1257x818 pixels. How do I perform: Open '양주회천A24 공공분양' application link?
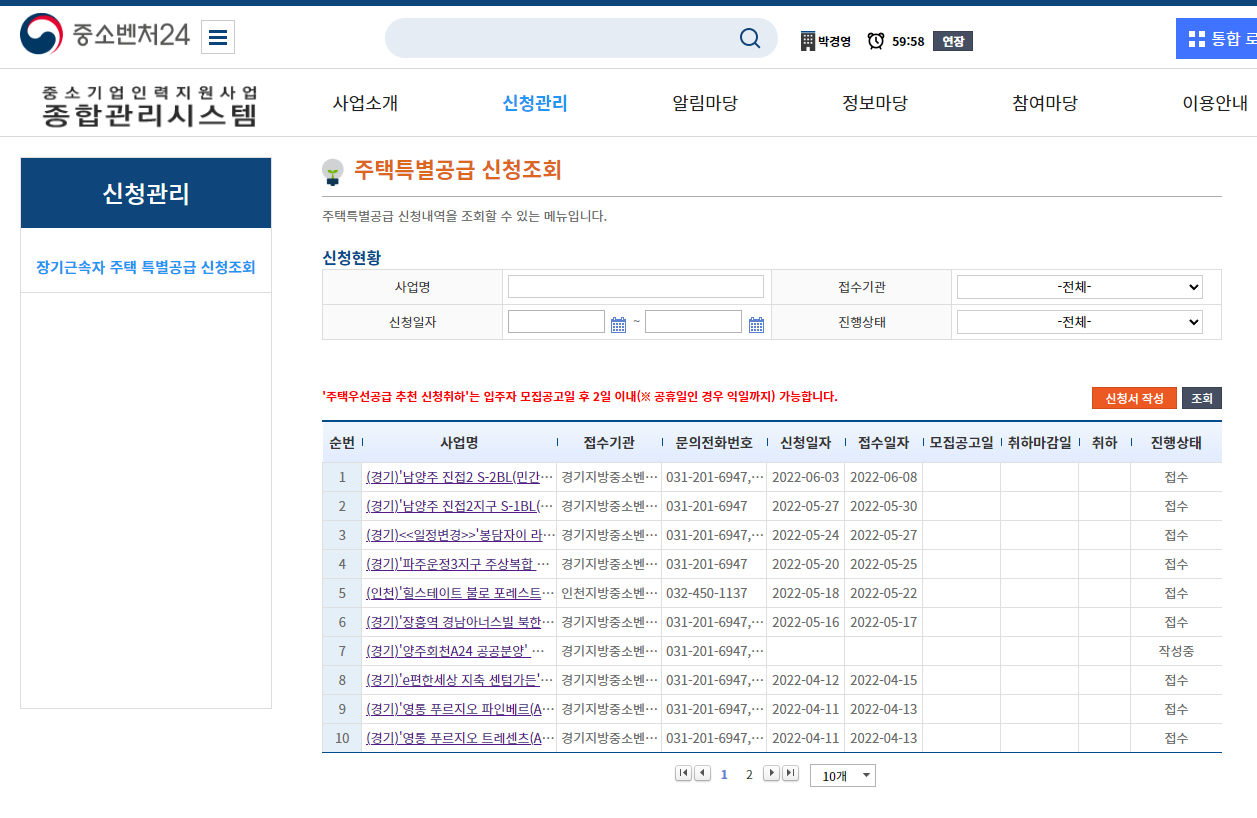click(x=456, y=651)
